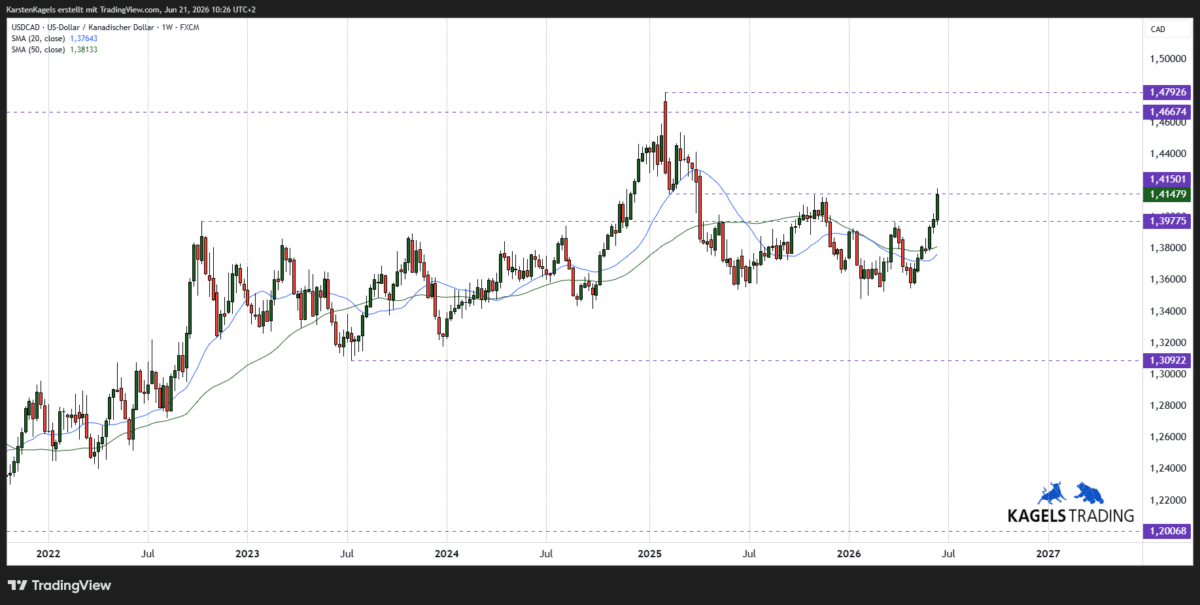Select the SMA (50, close) legend entry
The width and height of the screenshot is (1200, 605).
click(x=38, y=50)
